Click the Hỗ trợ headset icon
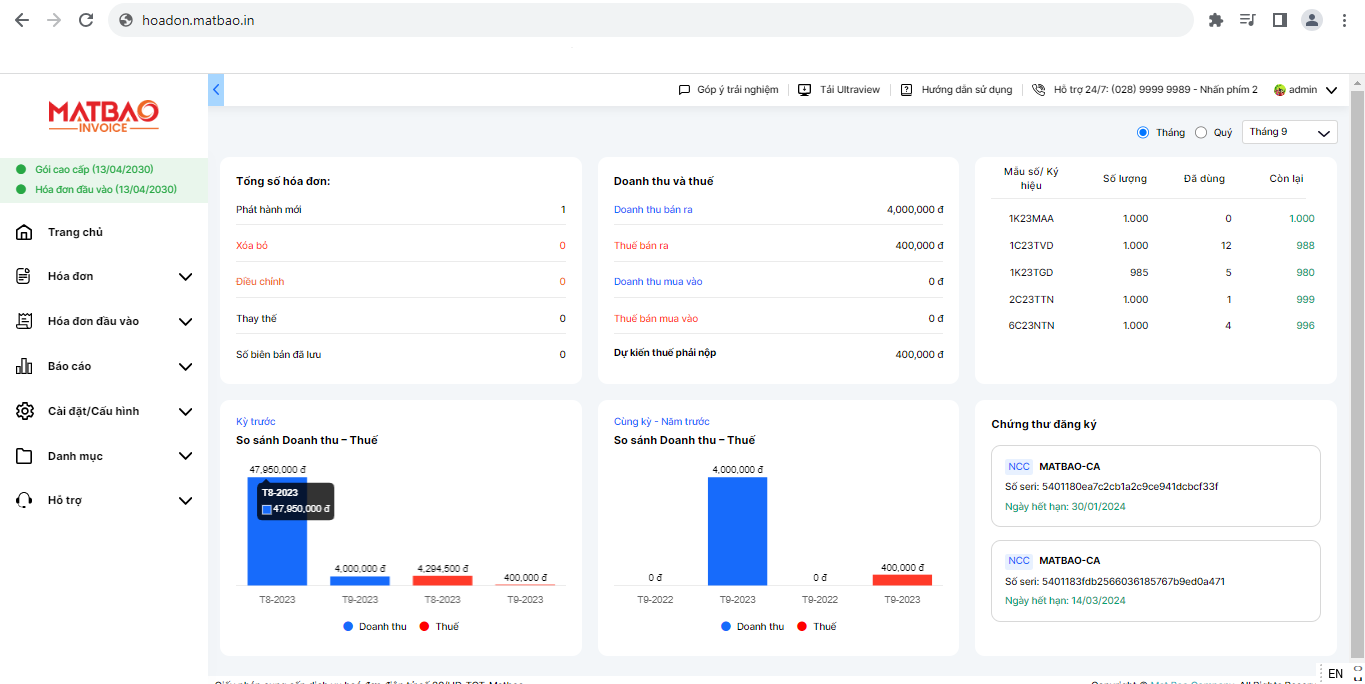 (24, 500)
